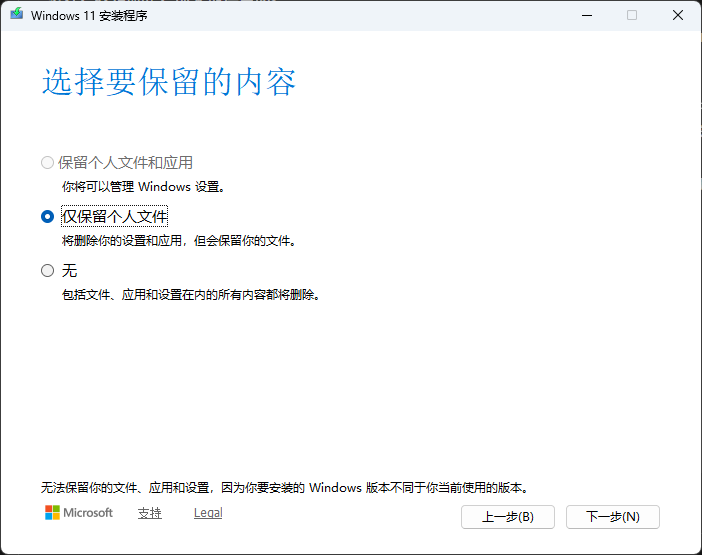The width and height of the screenshot is (702, 555).
Task: Minimize the Windows 11 安装程序 window
Action: (x=587, y=15)
